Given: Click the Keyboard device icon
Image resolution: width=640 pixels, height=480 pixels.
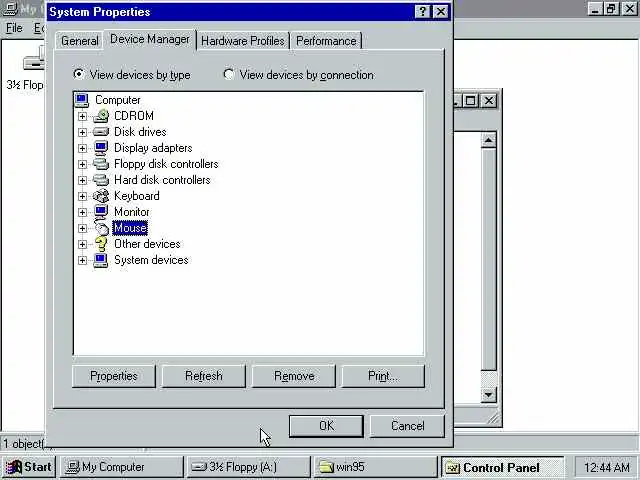Looking at the screenshot, I should (x=101, y=196).
